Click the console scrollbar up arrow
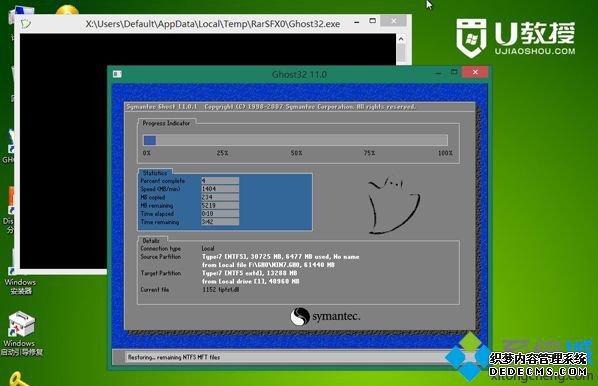Image resolution: width=598 pixels, height=386 pixels. pos(401,39)
